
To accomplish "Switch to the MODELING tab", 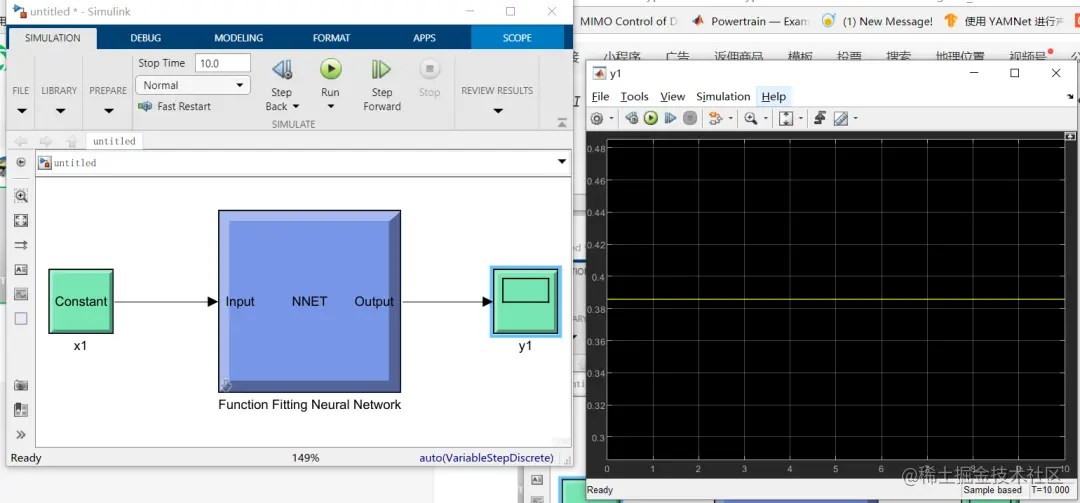I will pos(238,38).
